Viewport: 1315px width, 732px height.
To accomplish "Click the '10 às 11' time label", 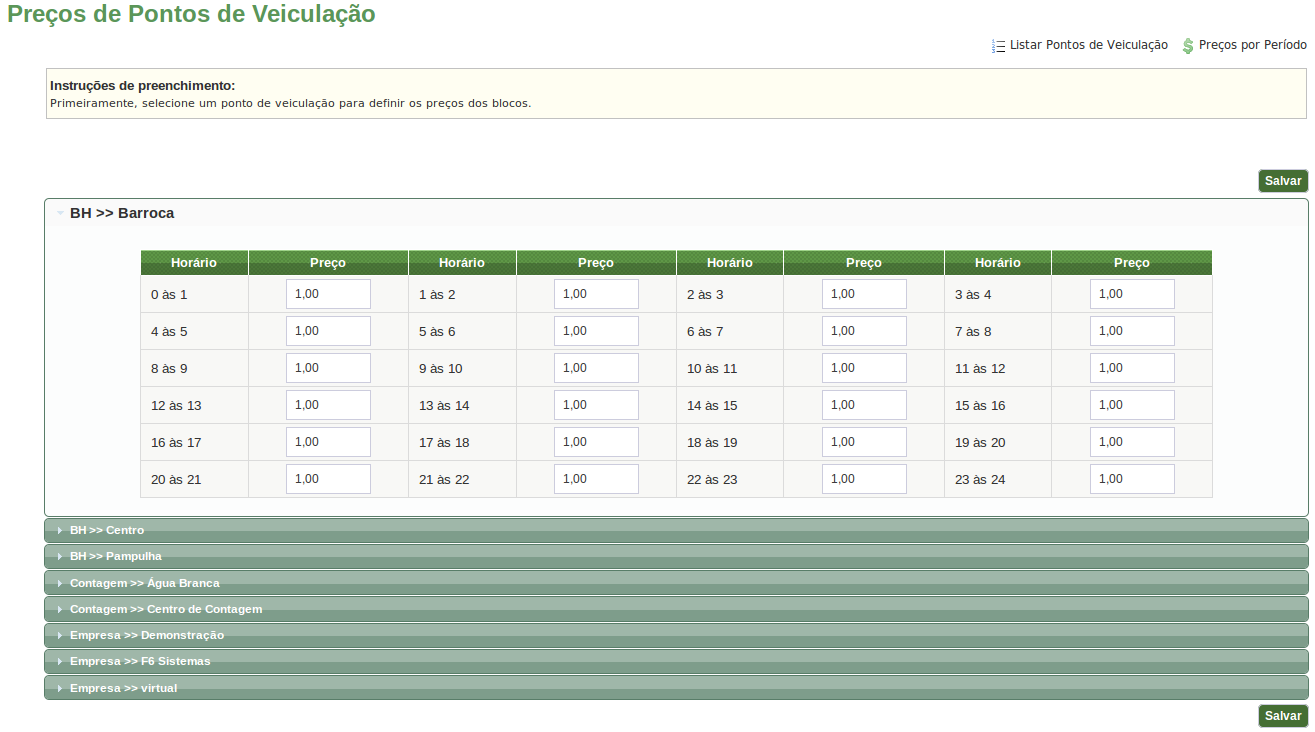I will pyautogui.click(x=712, y=369).
